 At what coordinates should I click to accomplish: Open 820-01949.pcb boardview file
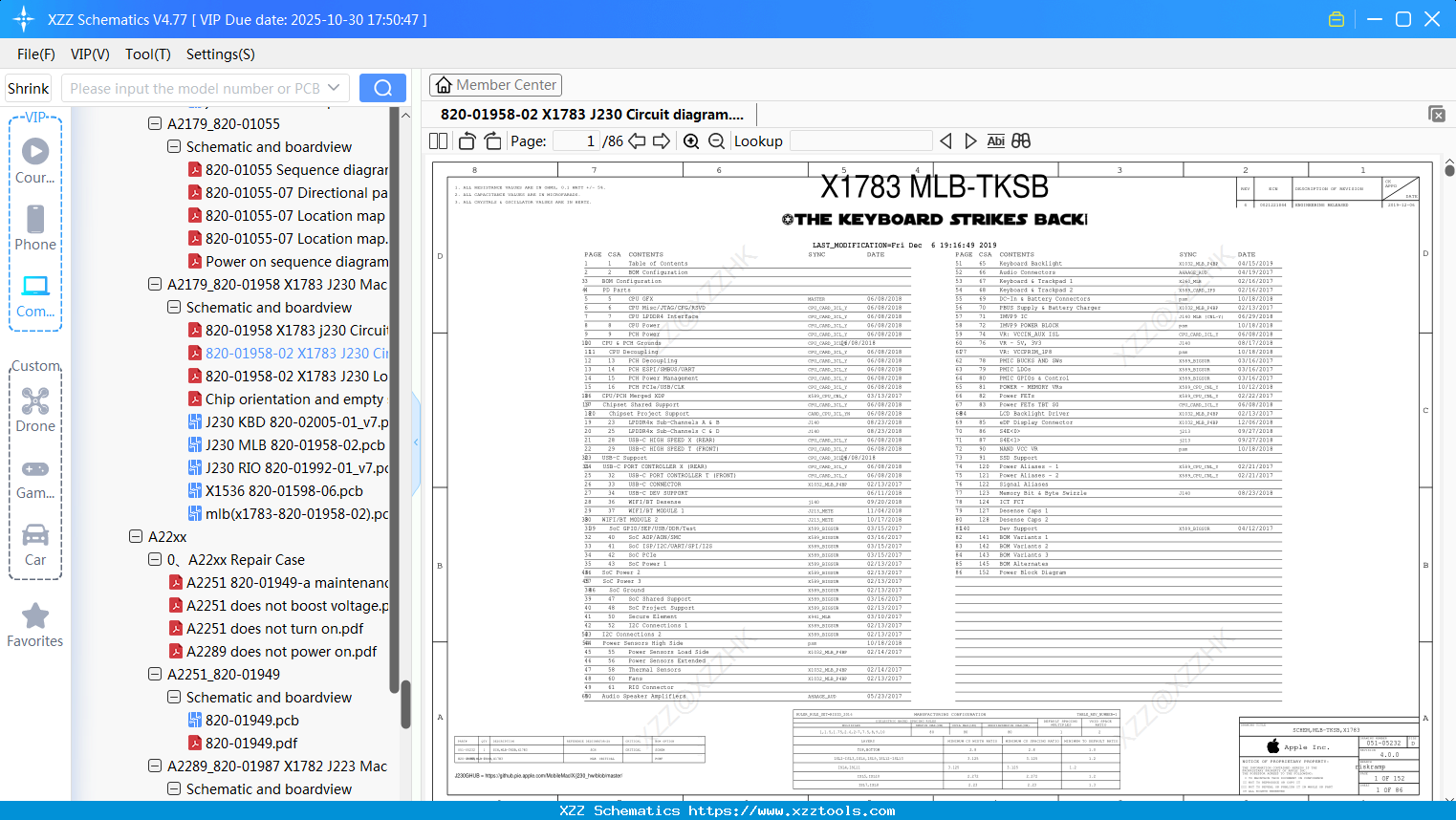(x=243, y=720)
